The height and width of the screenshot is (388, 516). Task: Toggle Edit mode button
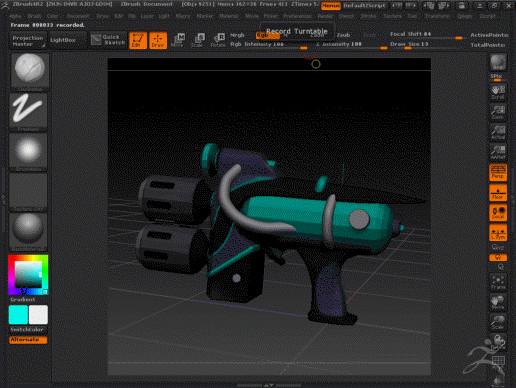tap(138, 41)
